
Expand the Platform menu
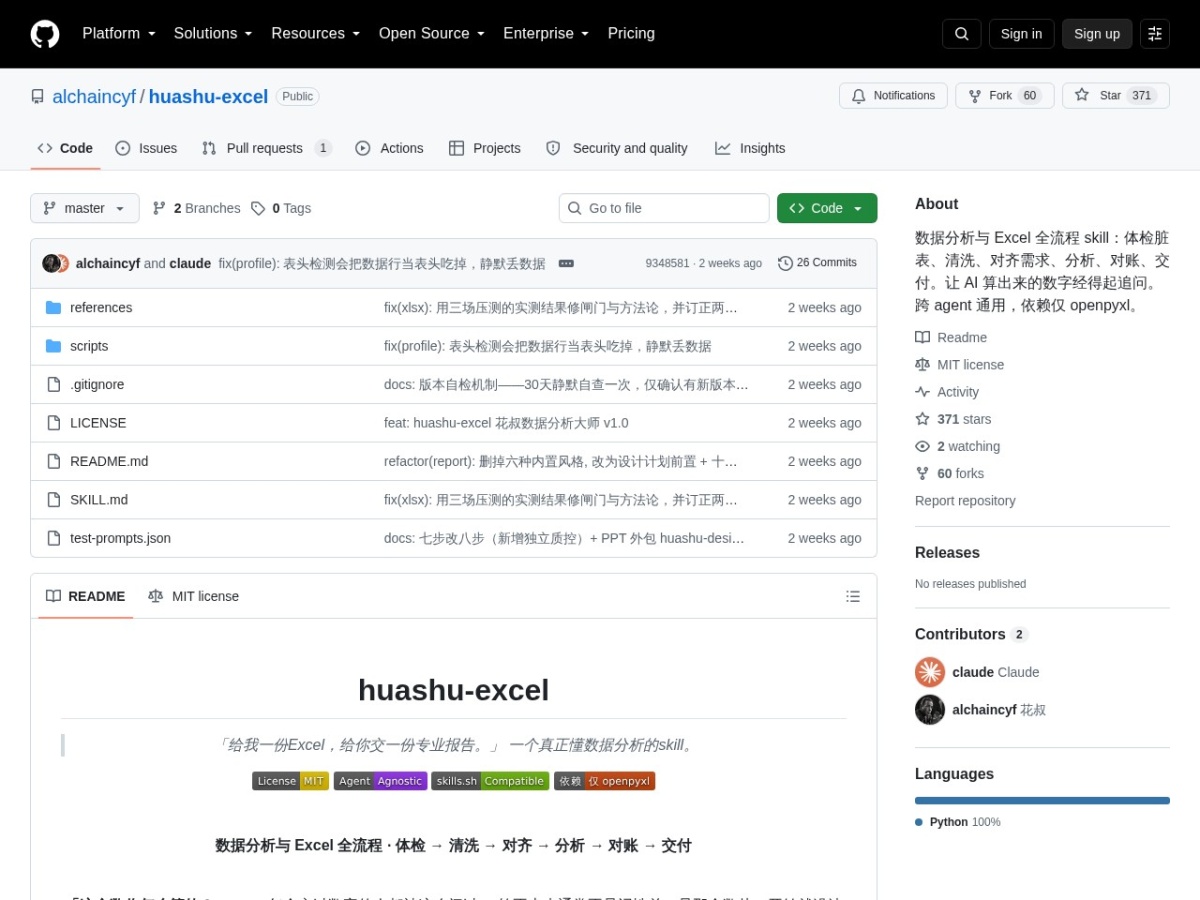pyautogui.click(x=119, y=34)
